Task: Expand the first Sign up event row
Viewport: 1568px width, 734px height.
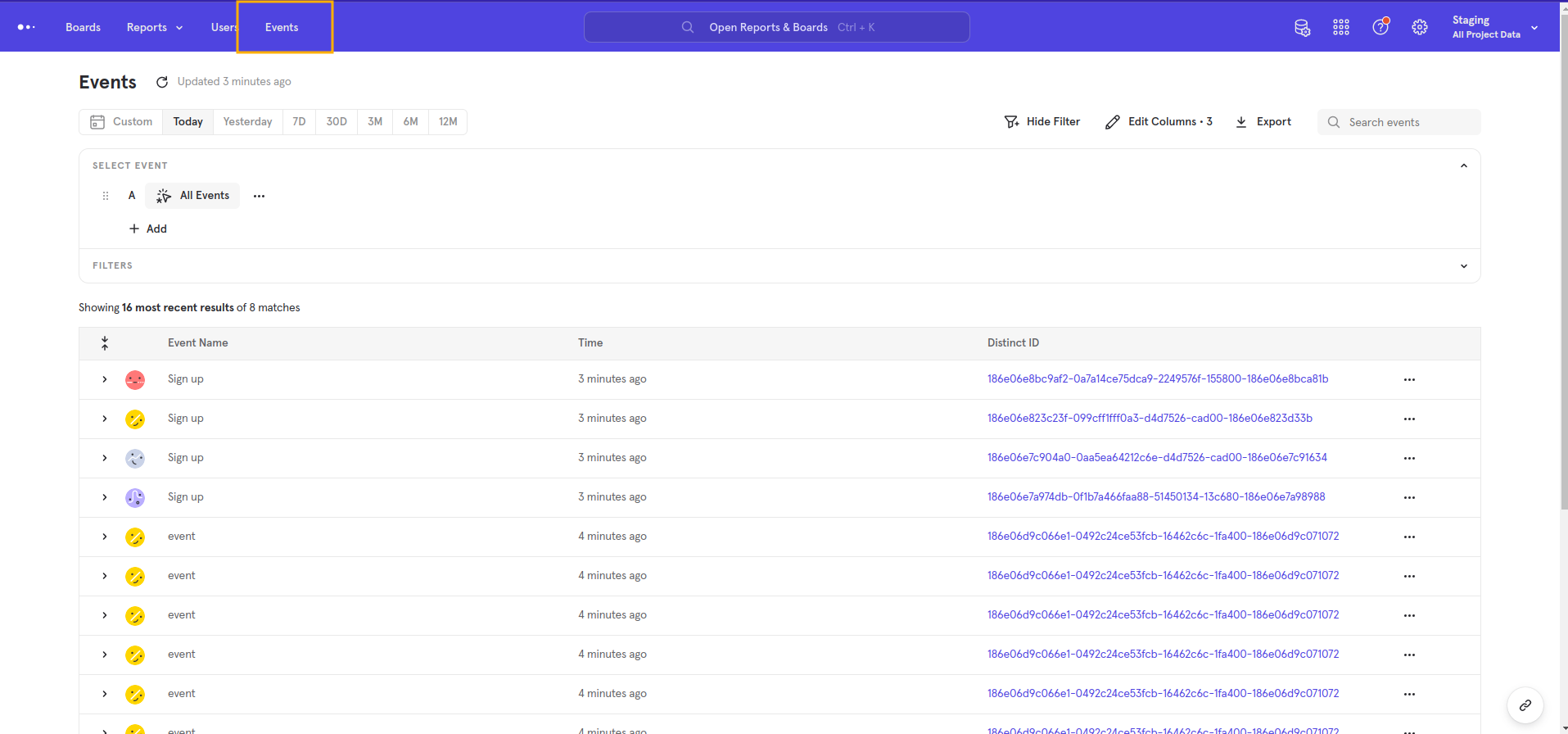Action: pos(105,379)
